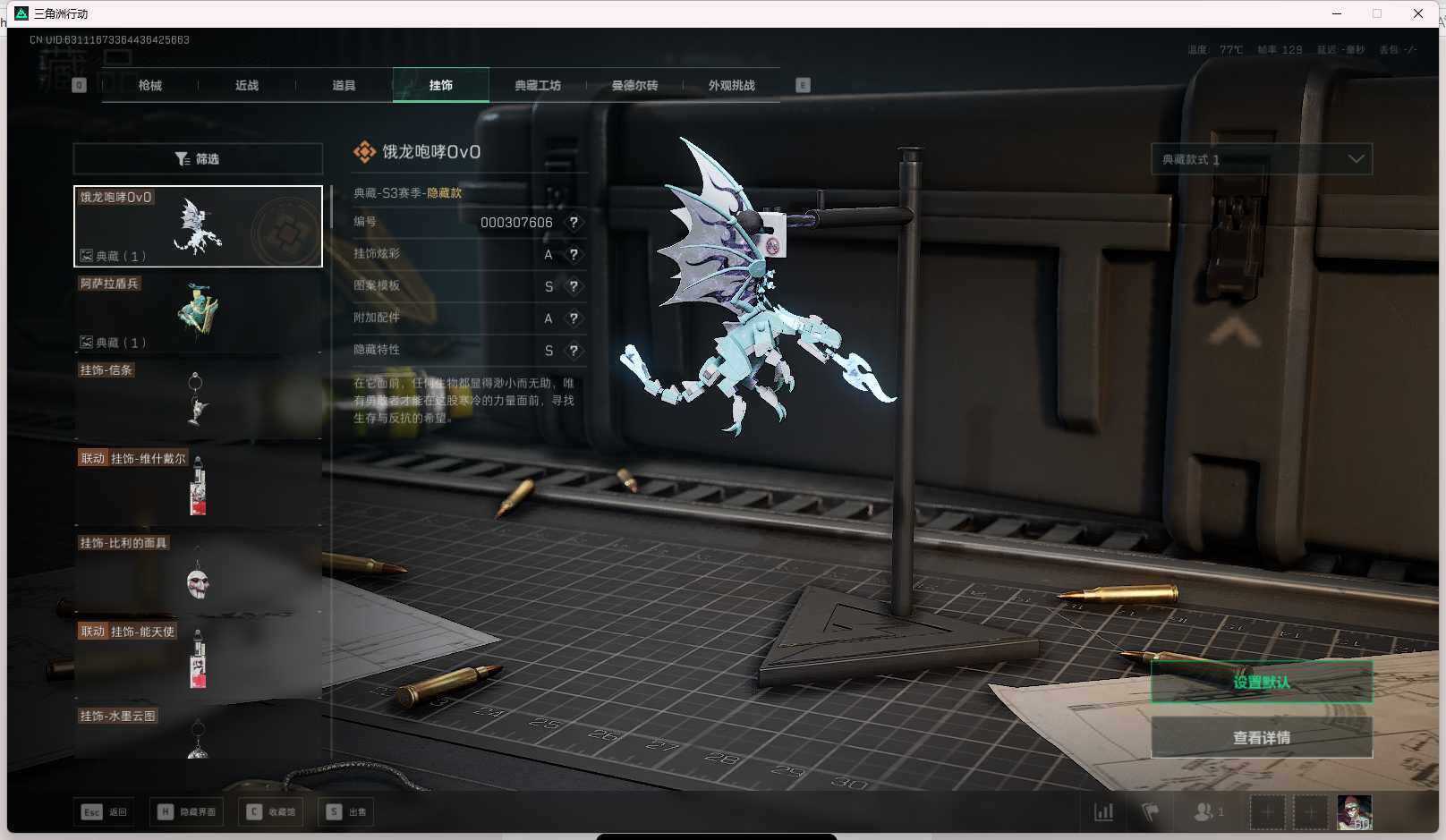Click the 查看详情 button

pyautogui.click(x=1261, y=738)
